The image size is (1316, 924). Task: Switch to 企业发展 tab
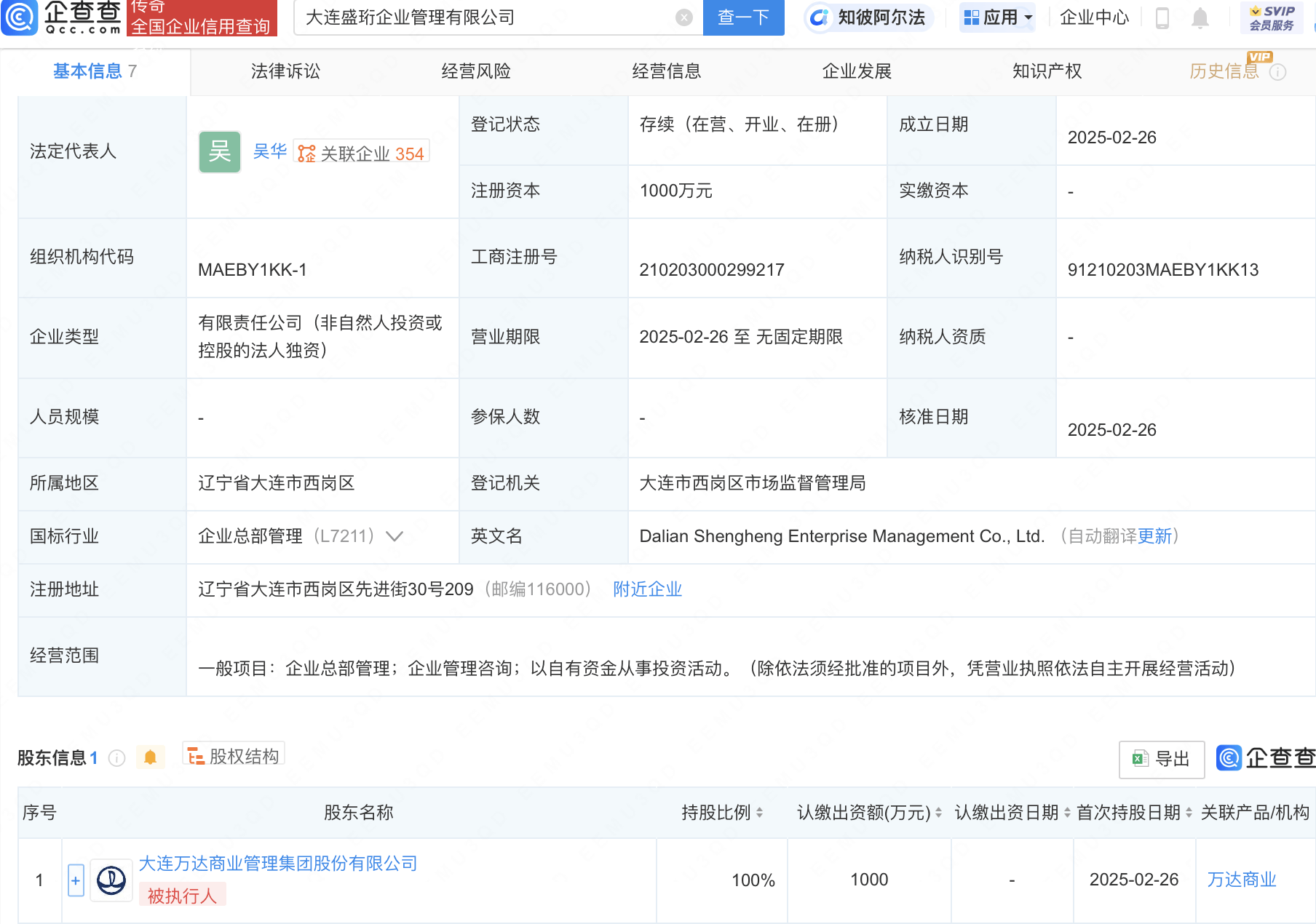coord(857,71)
